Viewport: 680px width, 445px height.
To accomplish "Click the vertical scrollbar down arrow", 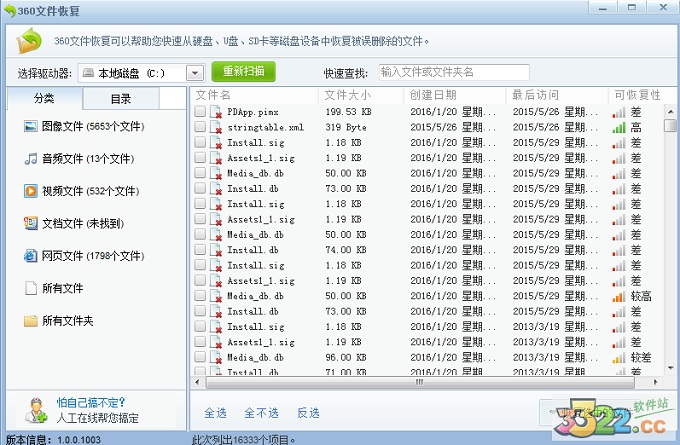I will [670, 368].
